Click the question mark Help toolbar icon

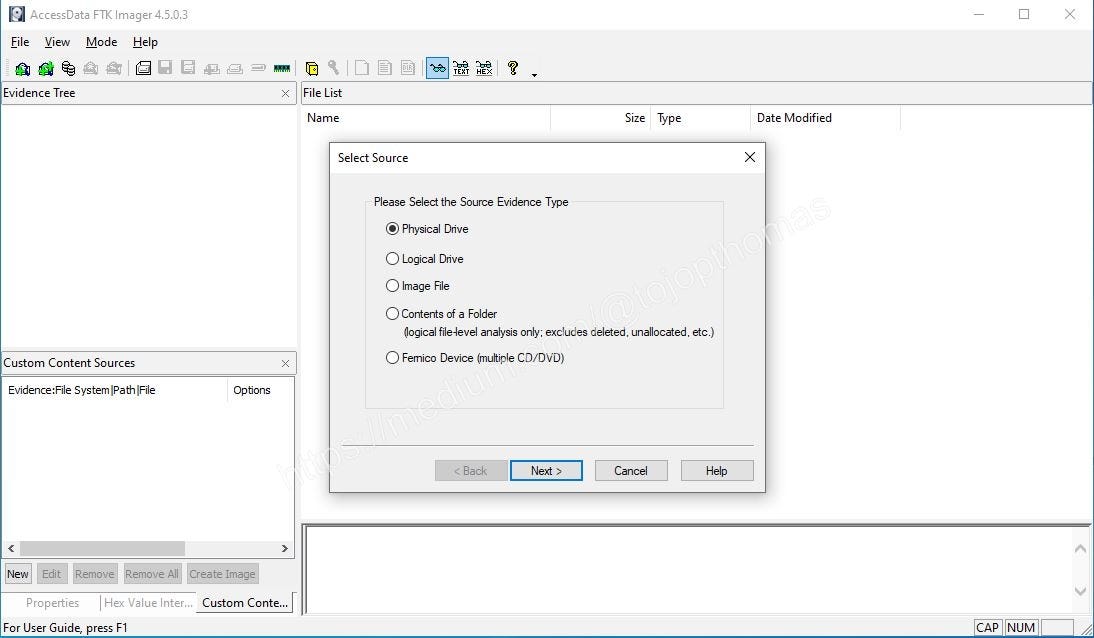(x=513, y=68)
